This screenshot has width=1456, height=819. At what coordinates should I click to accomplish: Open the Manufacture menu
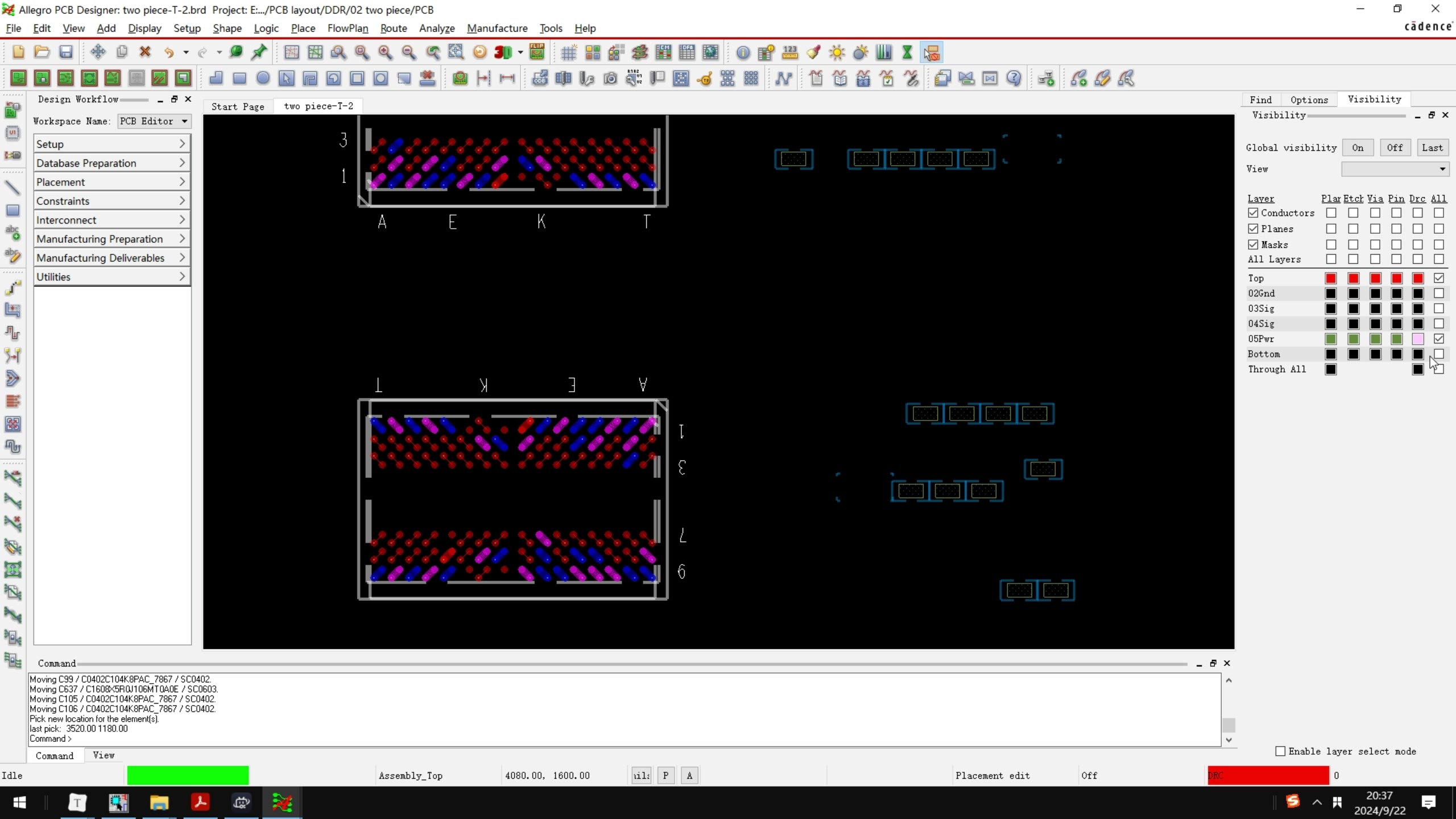pyautogui.click(x=497, y=28)
